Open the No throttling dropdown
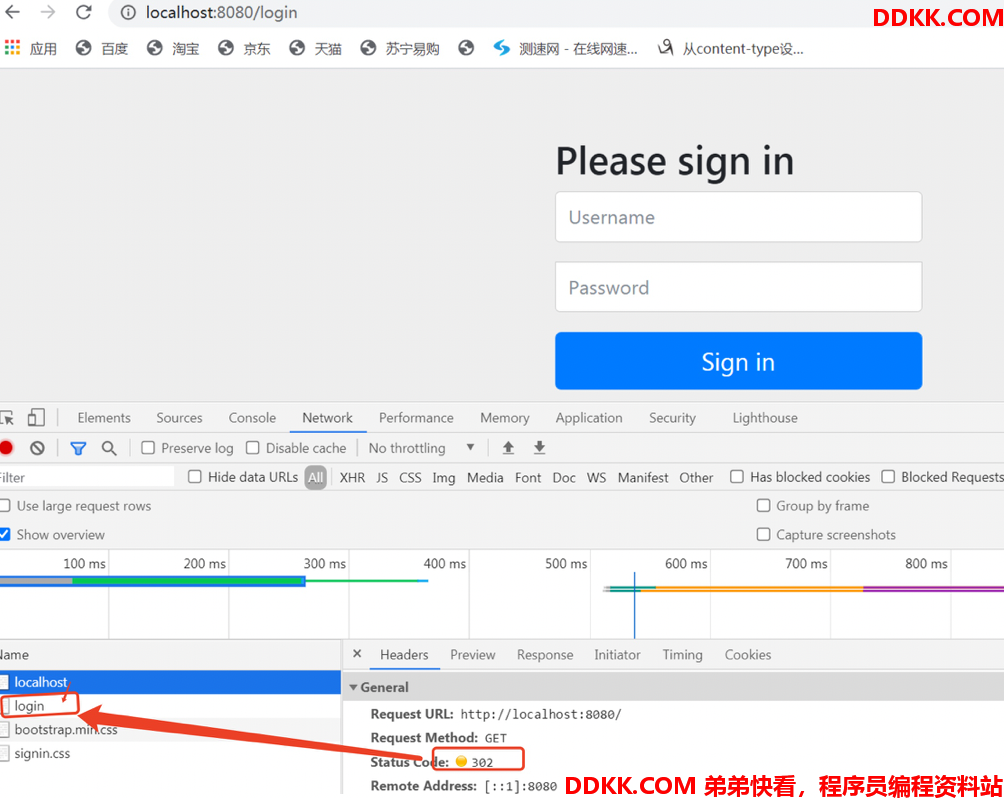 pyautogui.click(x=421, y=448)
